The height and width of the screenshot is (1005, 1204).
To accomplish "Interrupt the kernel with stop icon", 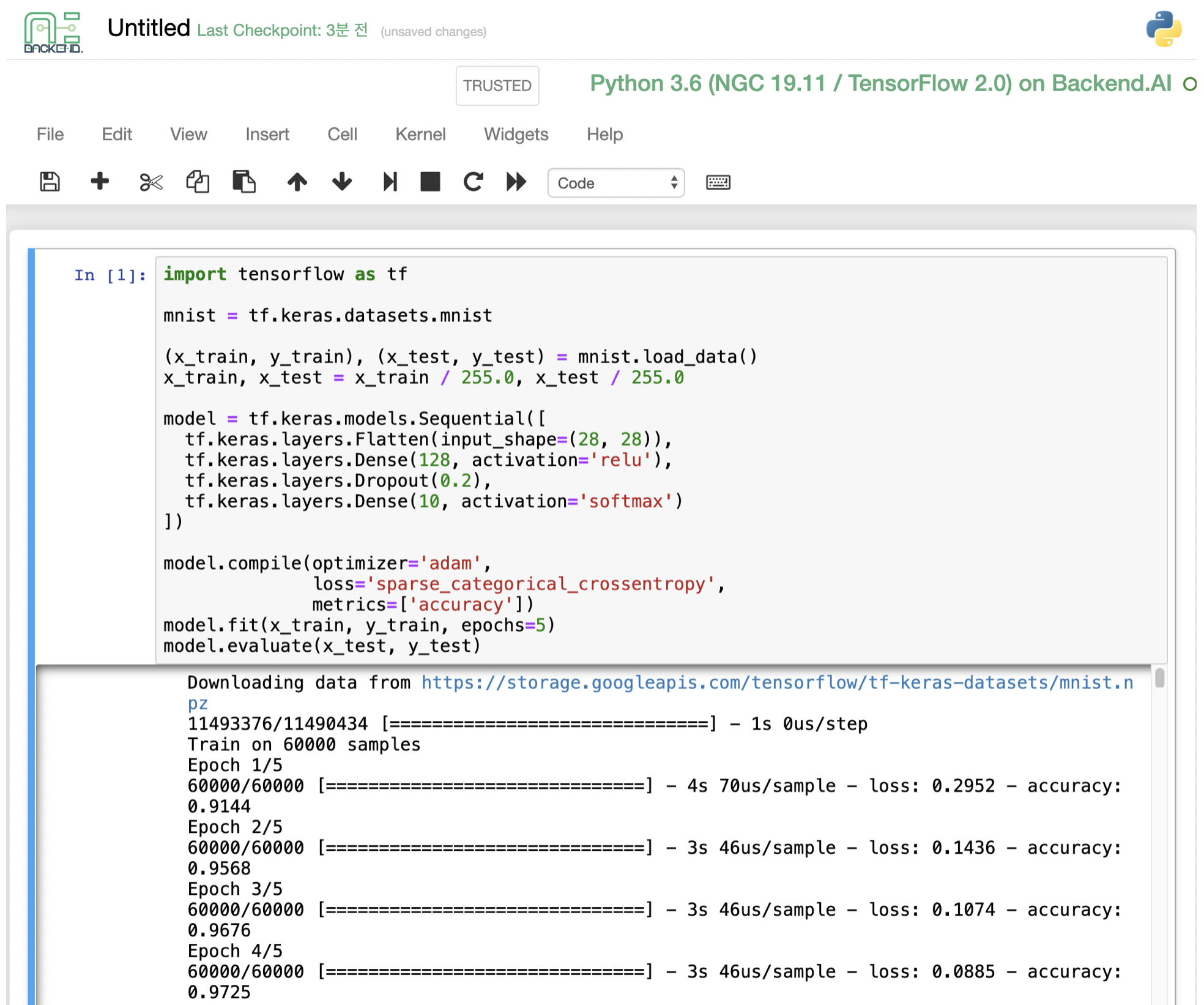I will [430, 182].
